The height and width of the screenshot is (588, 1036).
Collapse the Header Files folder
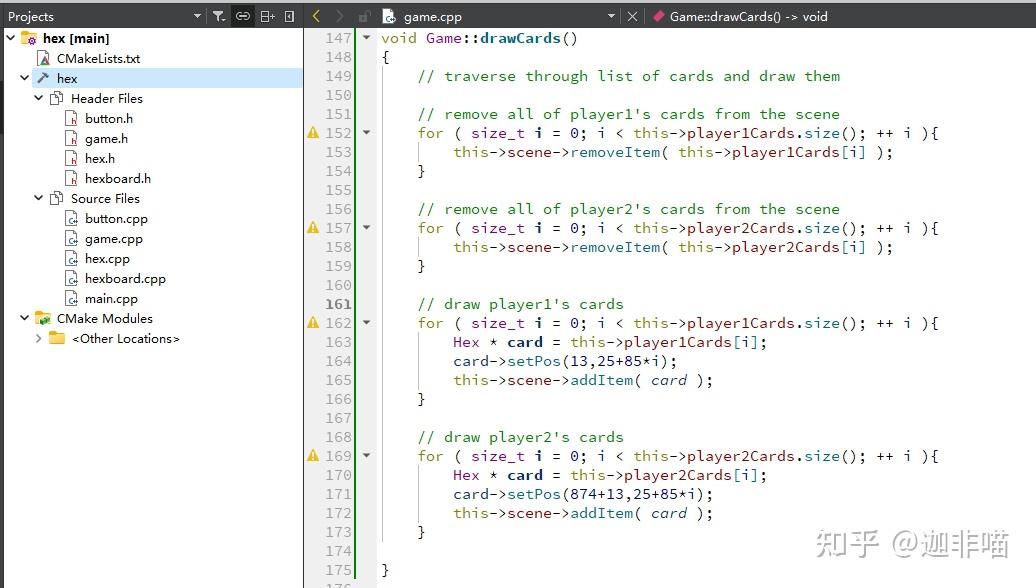click(38, 98)
